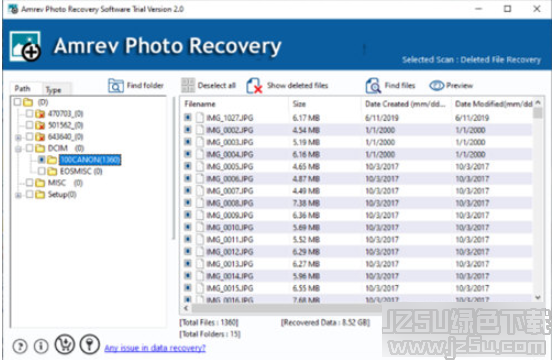
Task: Check the EOSMISC folder checkbox
Action: pos(42,171)
